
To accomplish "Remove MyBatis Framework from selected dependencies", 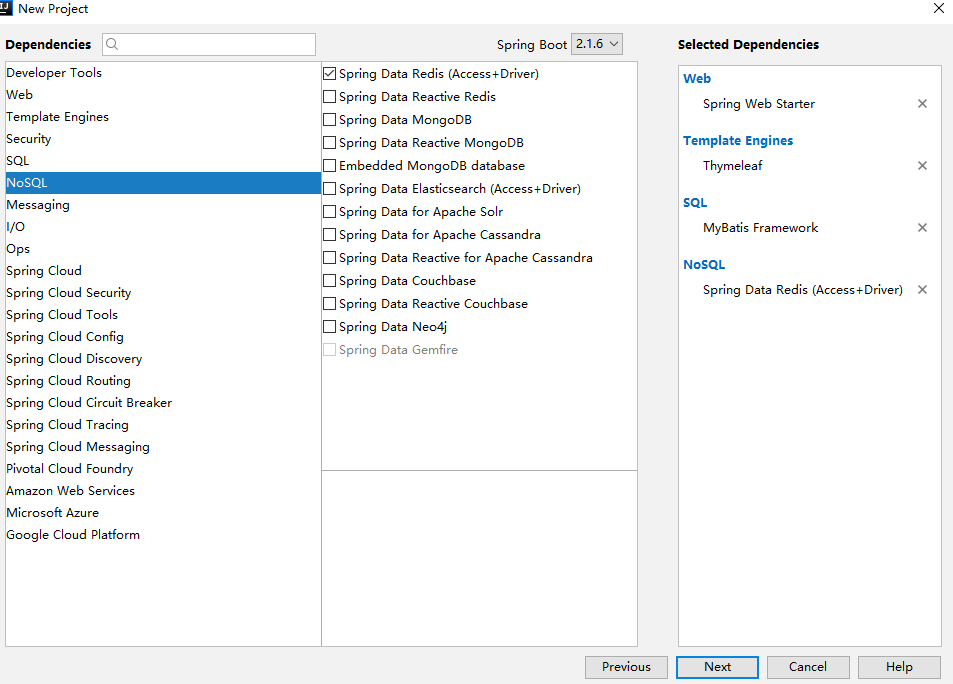I will [x=922, y=227].
